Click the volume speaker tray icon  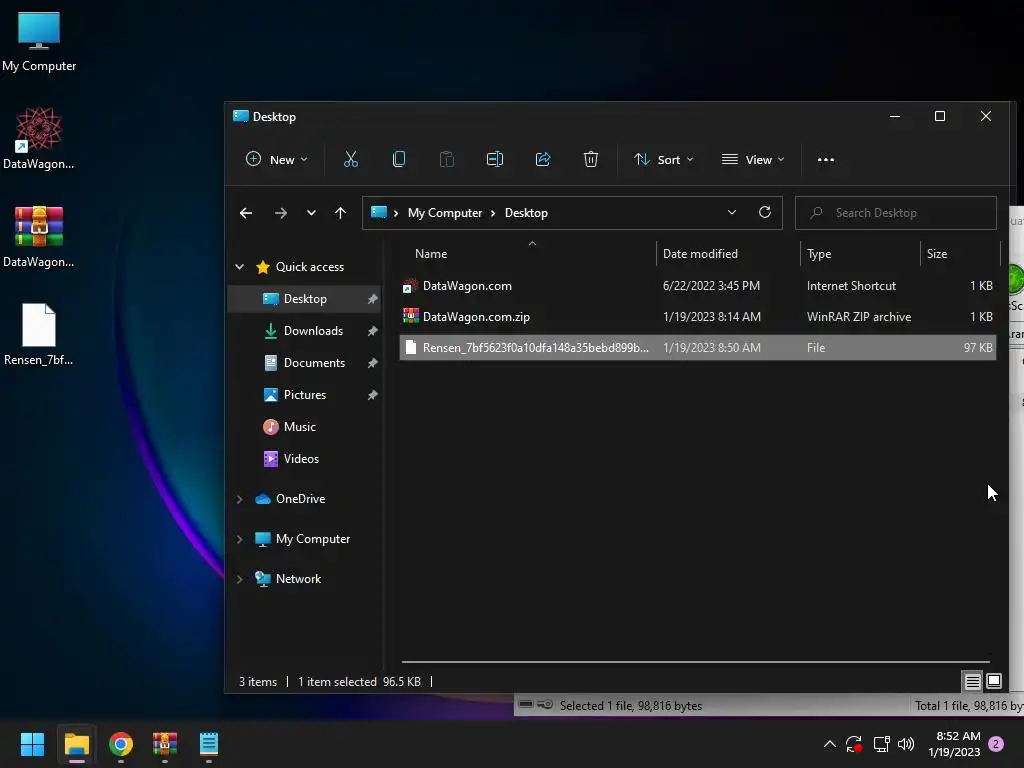pyautogui.click(x=906, y=744)
